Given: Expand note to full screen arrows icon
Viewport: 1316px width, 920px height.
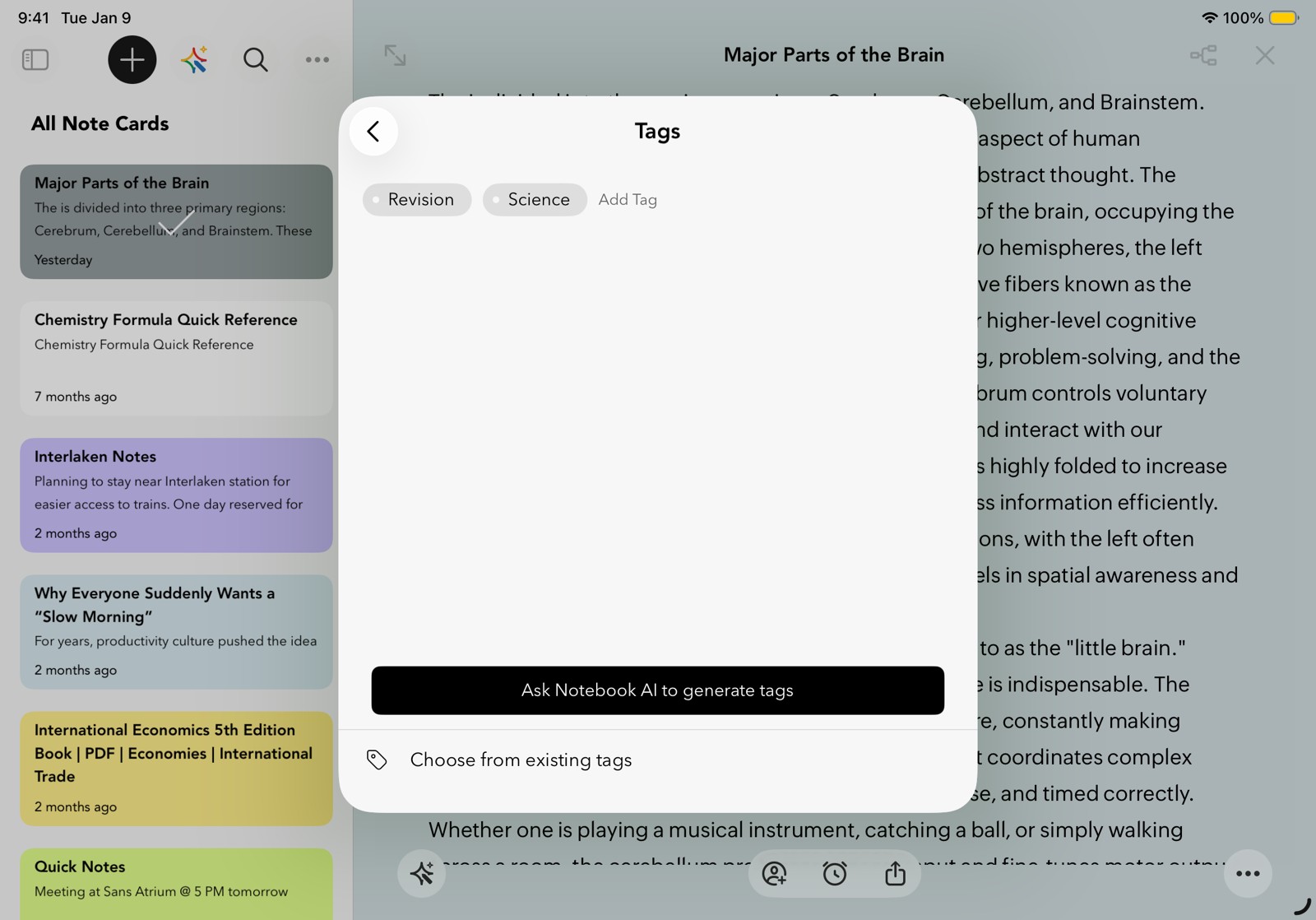Looking at the screenshot, I should [x=396, y=55].
